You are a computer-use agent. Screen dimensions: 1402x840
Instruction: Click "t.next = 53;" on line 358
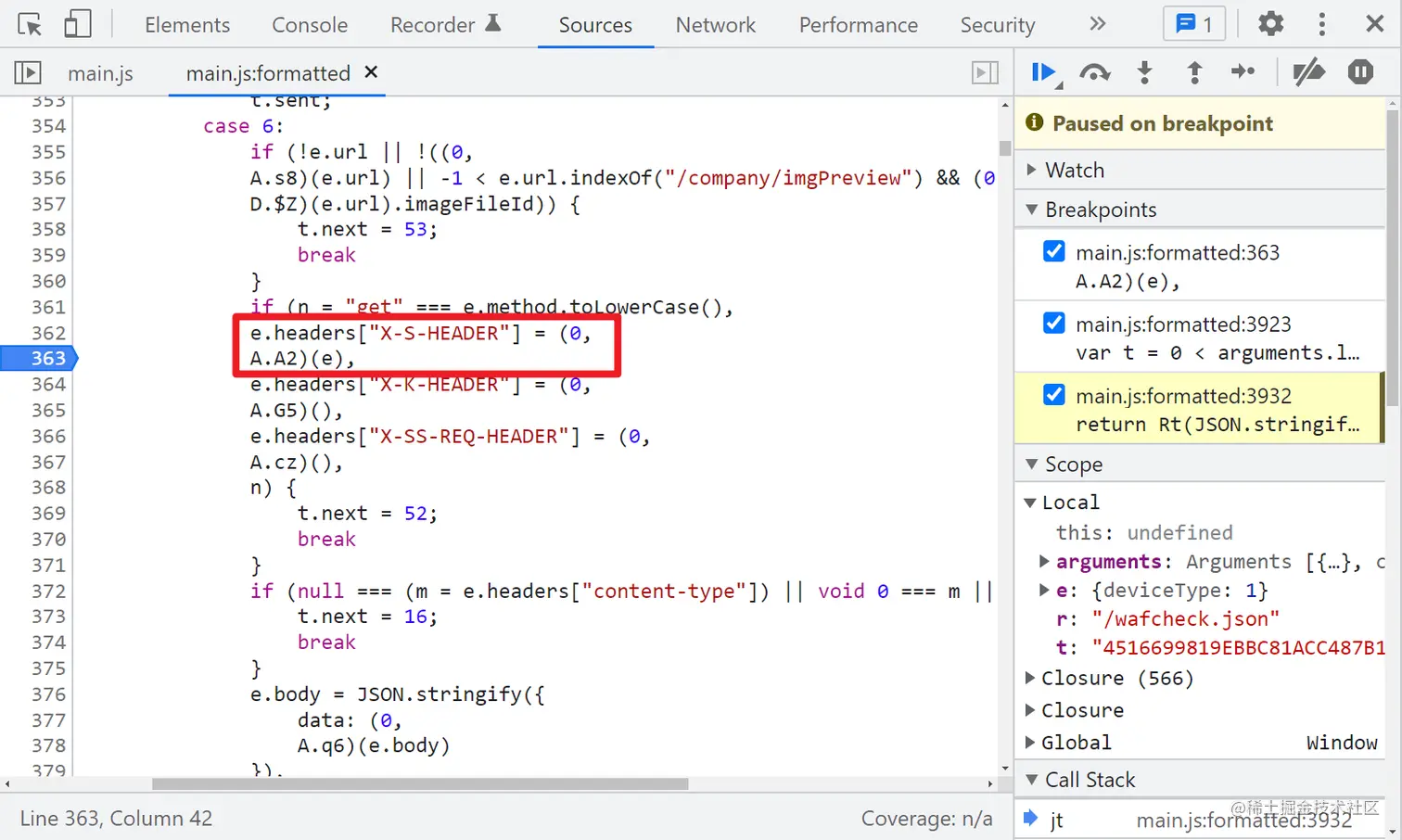click(x=367, y=229)
